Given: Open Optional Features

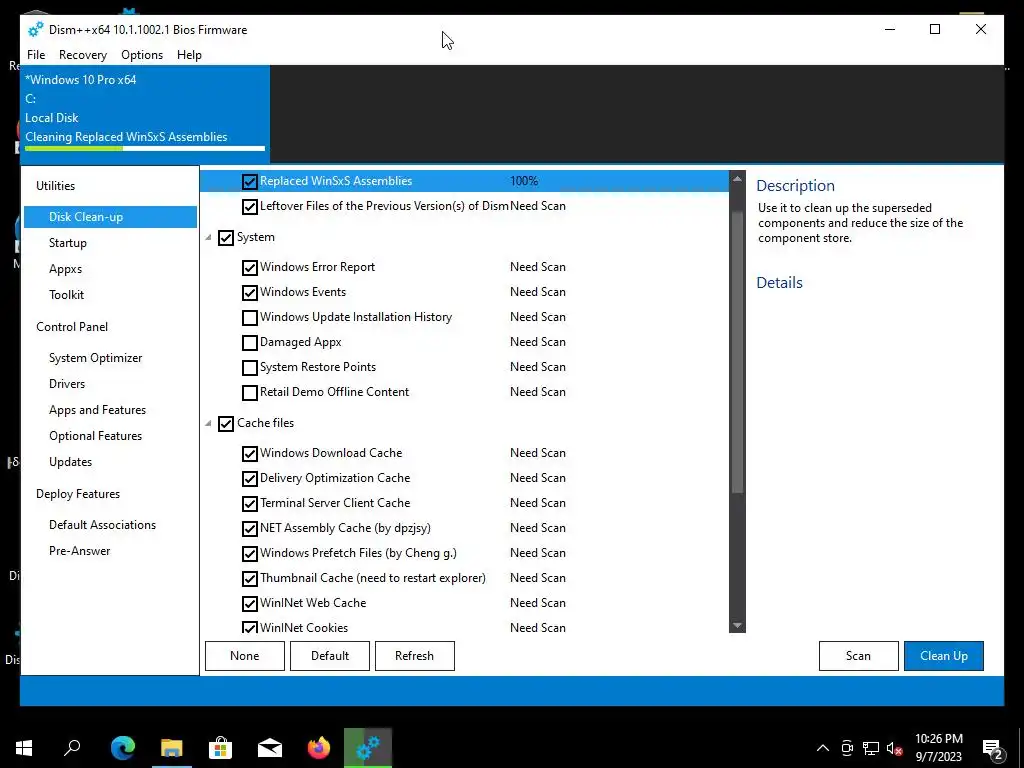Looking at the screenshot, I should point(95,436).
